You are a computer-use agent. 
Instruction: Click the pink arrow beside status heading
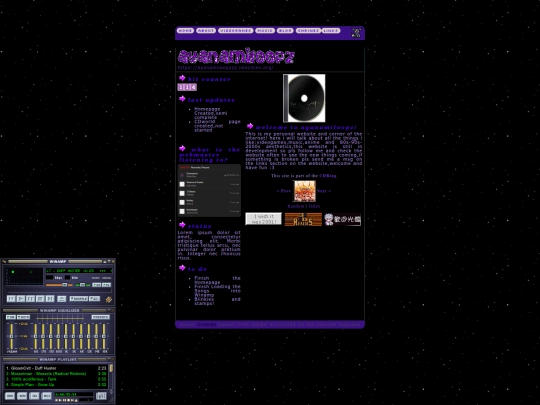[182, 225]
